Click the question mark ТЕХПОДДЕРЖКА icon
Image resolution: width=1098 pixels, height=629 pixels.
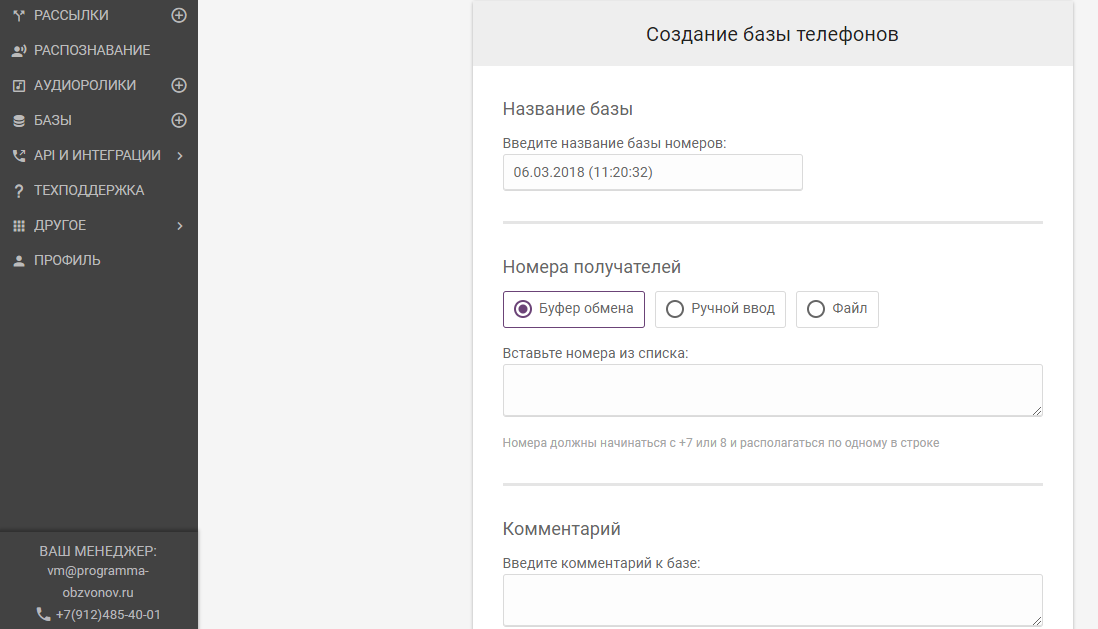pyautogui.click(x=18, y=190)
